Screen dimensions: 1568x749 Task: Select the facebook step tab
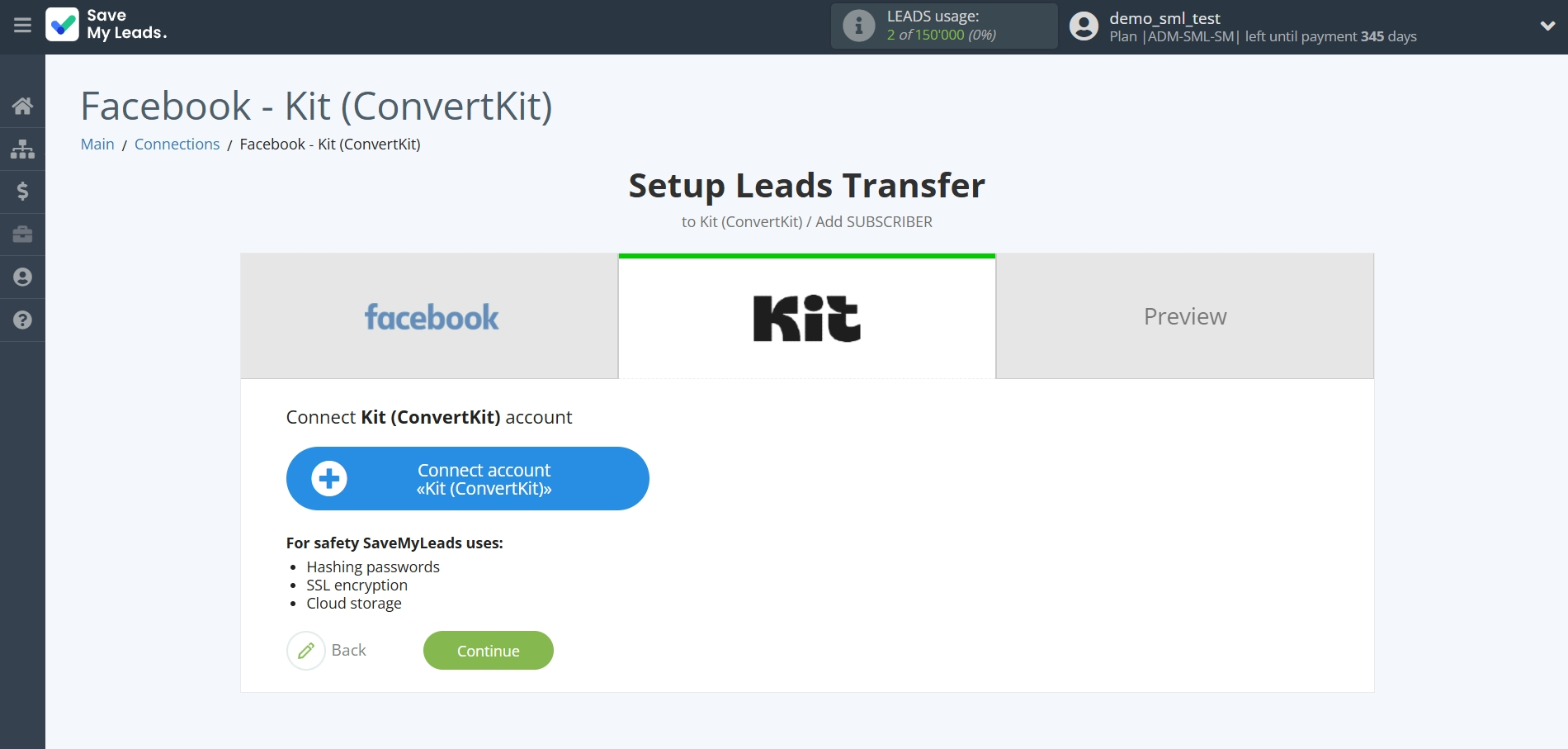[x=431, y=316]
